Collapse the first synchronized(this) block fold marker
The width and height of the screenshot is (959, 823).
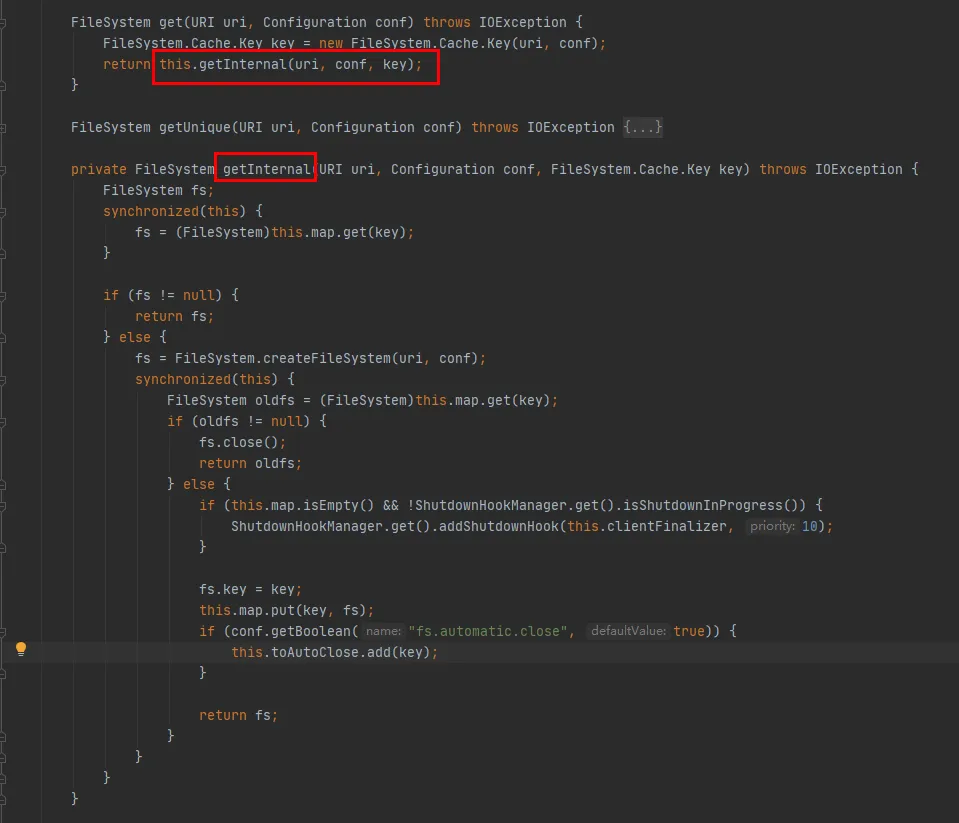tap(2, 212)
